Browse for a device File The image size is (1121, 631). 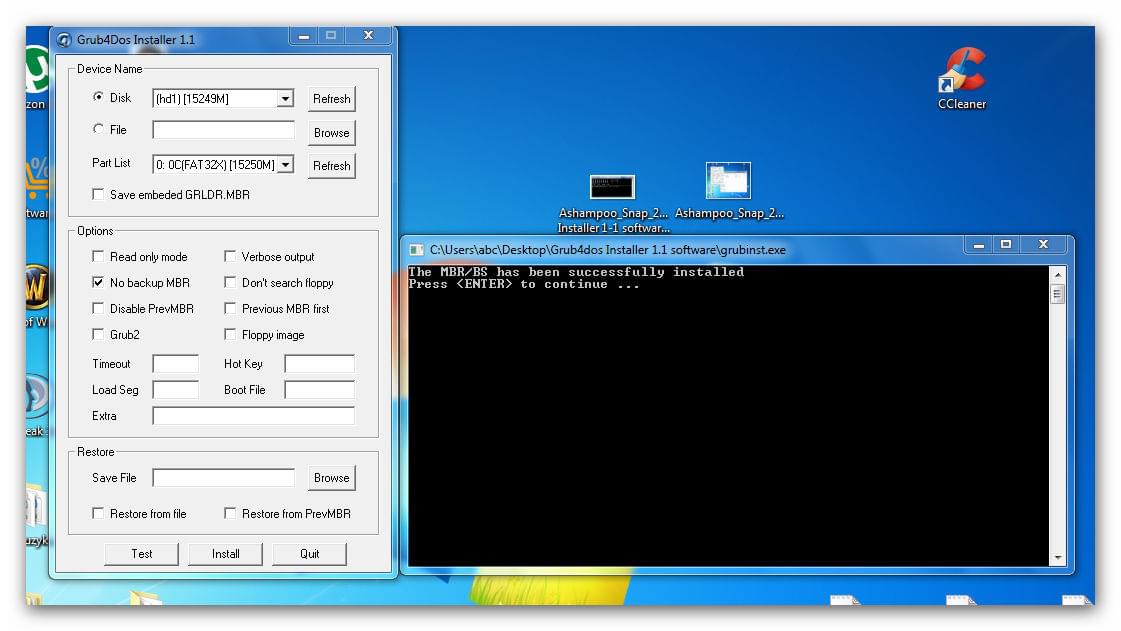(332, 133)
